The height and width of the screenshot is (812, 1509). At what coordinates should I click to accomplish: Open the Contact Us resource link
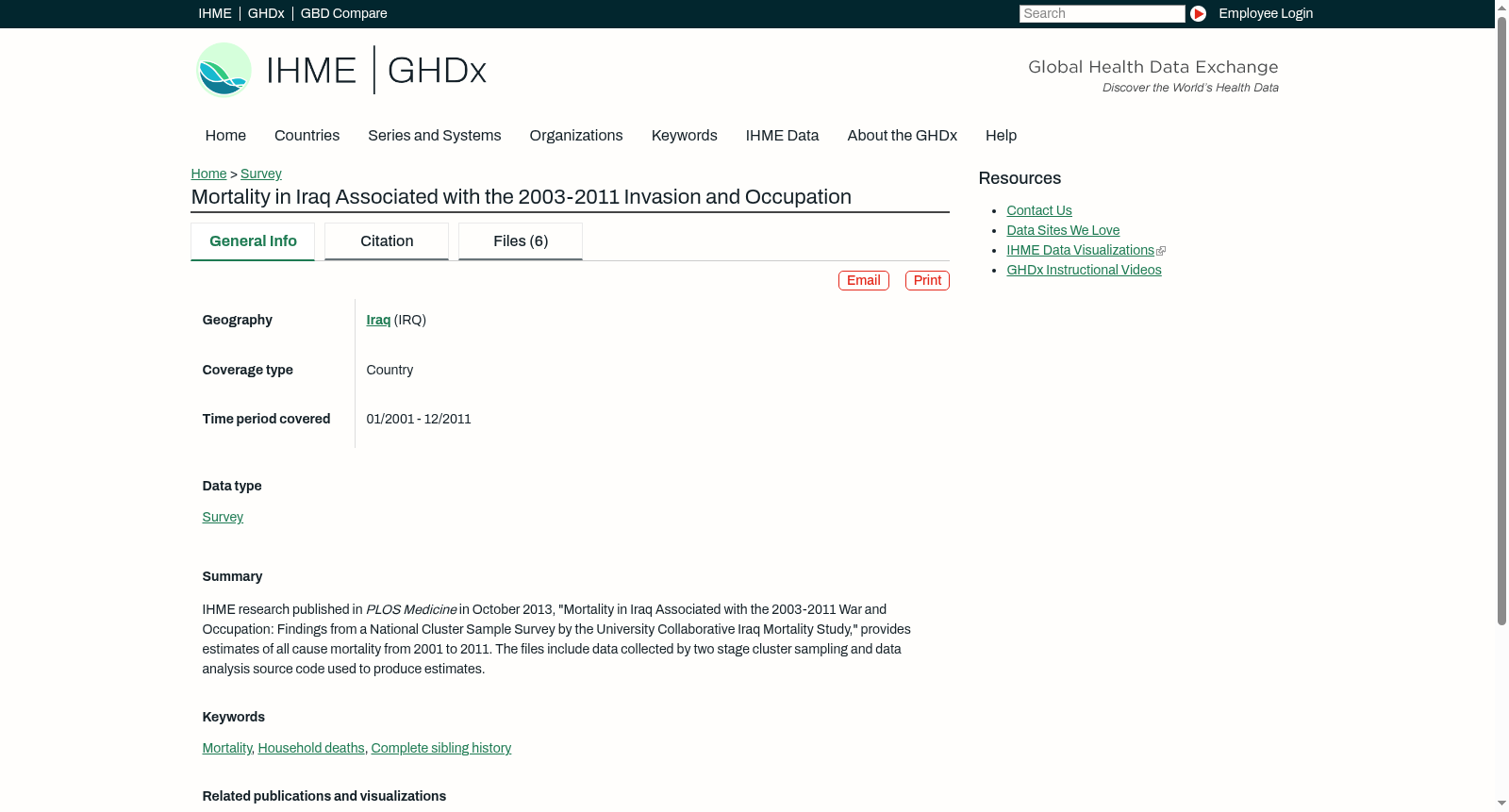coord(1039,211)
